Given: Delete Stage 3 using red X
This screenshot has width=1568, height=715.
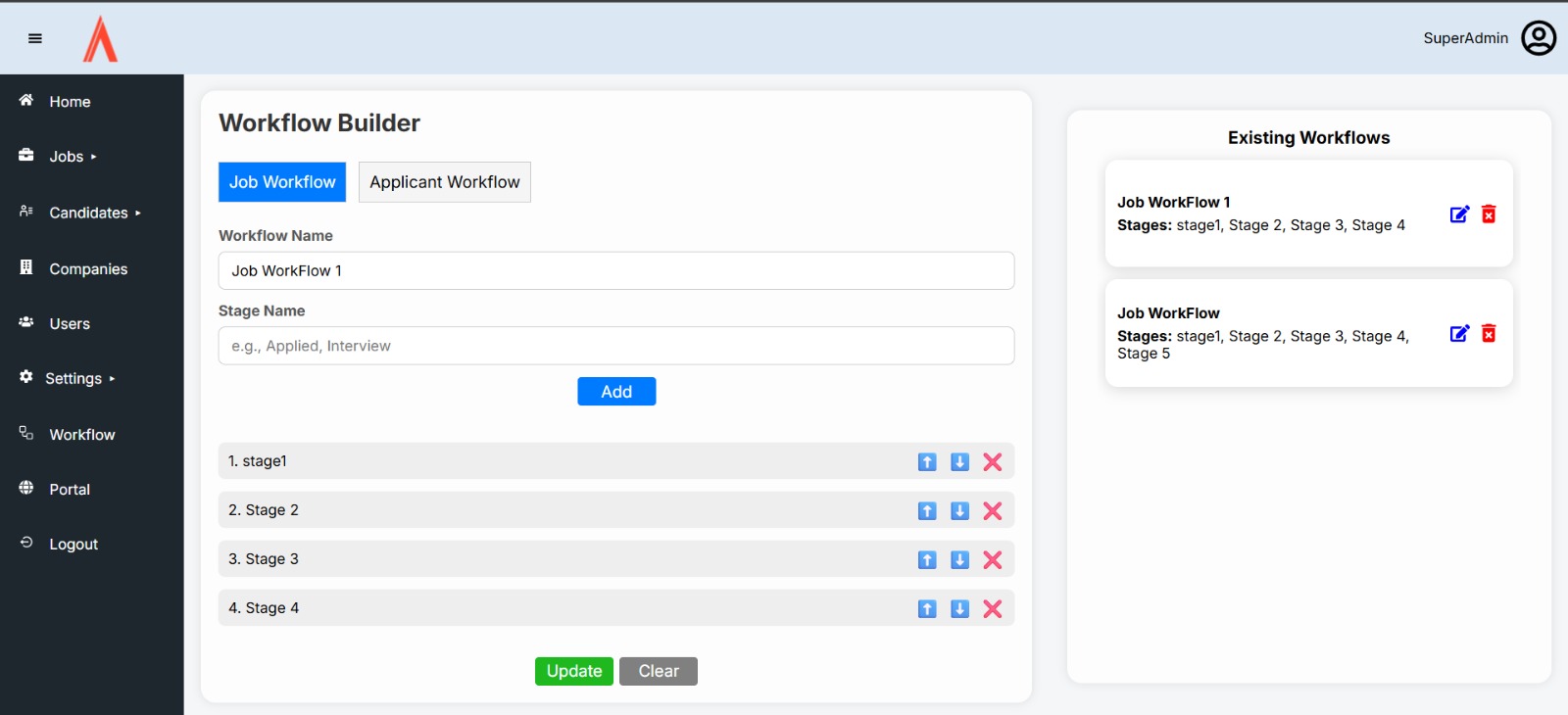Looking at the screenshot, I should [992, 560].
